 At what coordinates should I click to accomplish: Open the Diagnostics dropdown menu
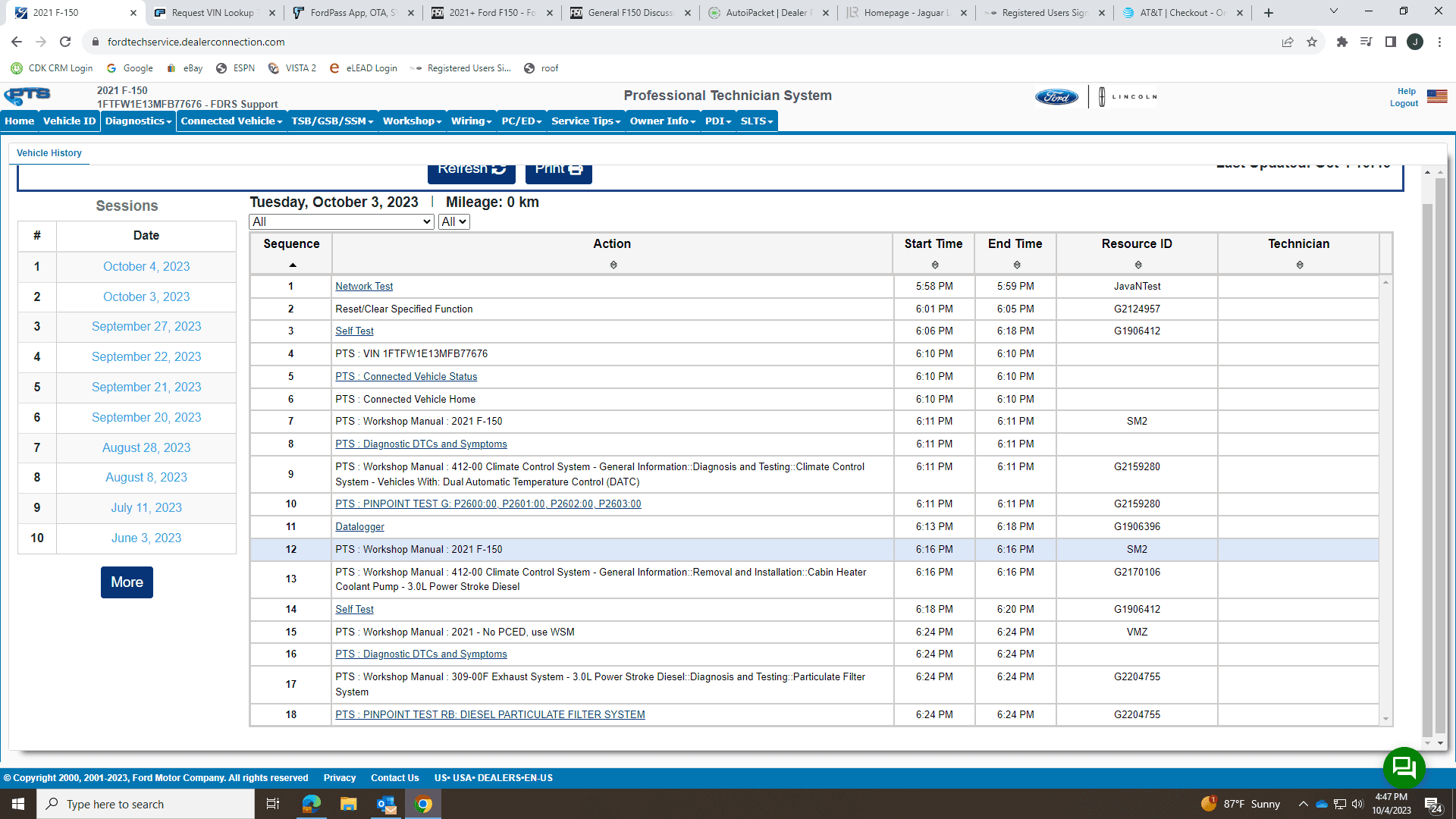pyautogui.click(x=138, y=121)
